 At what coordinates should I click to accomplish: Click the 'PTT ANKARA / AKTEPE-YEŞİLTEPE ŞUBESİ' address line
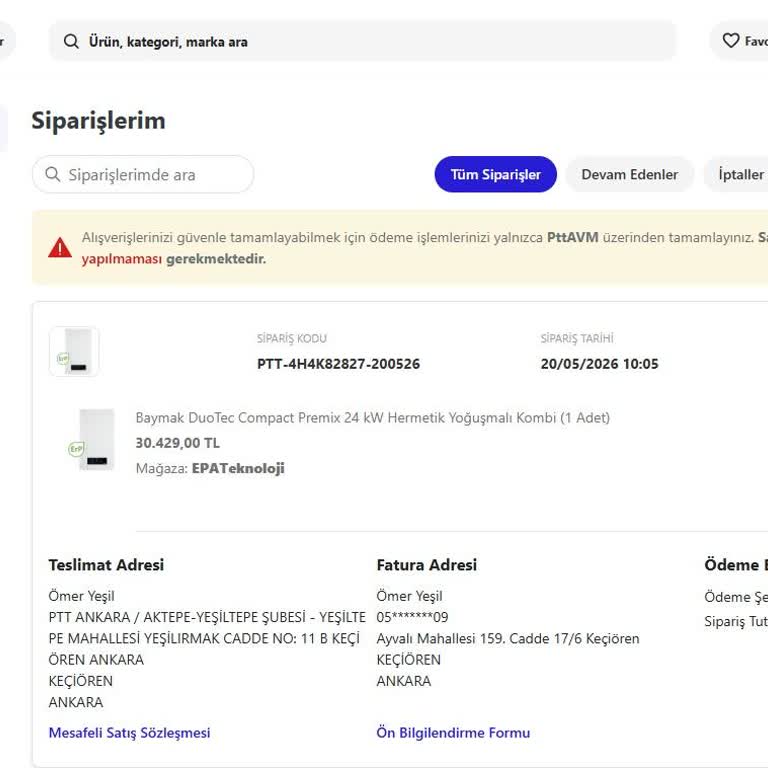pyautogui.click(x=207, y=617)
